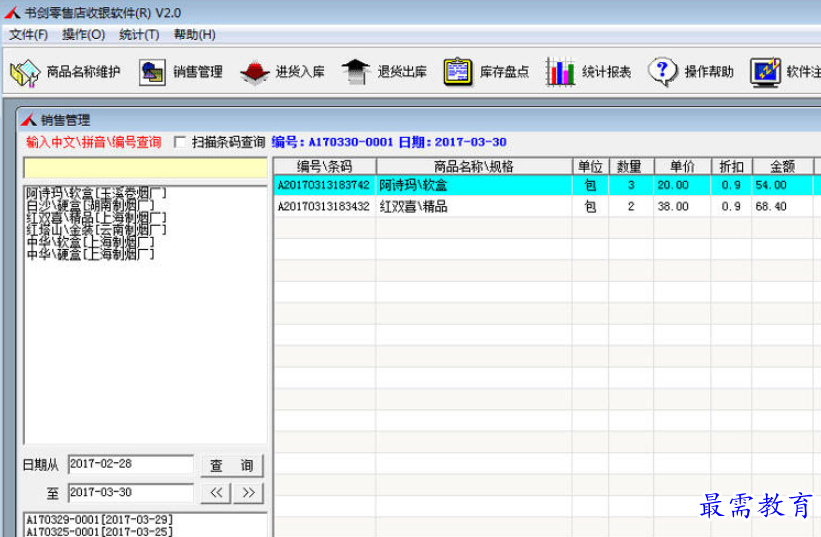Click the 销售管理 window logo icon
Viewport: 821px width, 537px height.
click(29, 120)
